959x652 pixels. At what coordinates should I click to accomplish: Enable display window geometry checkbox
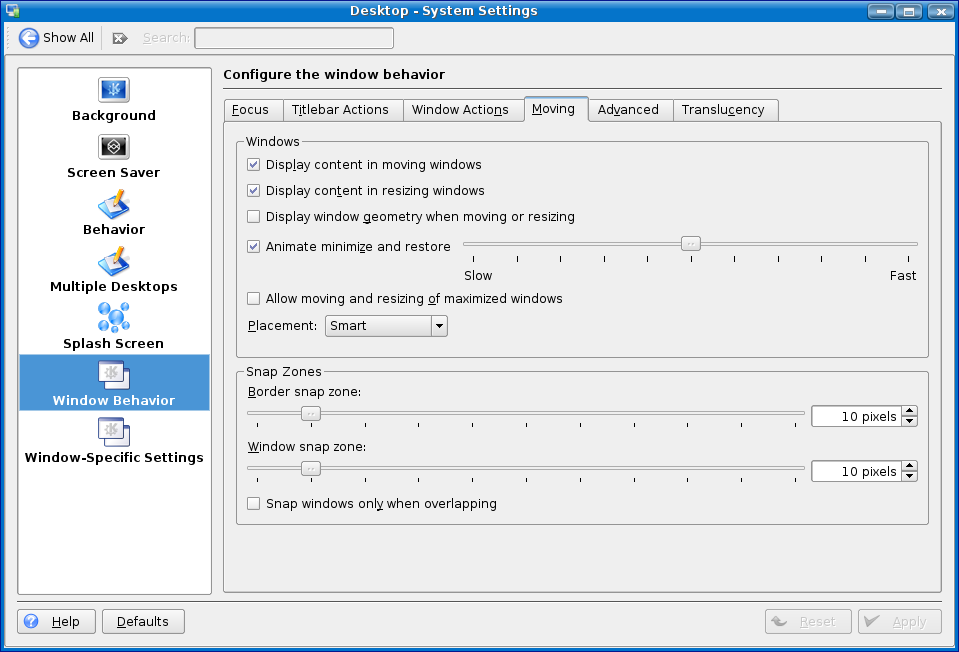(254, 217)
